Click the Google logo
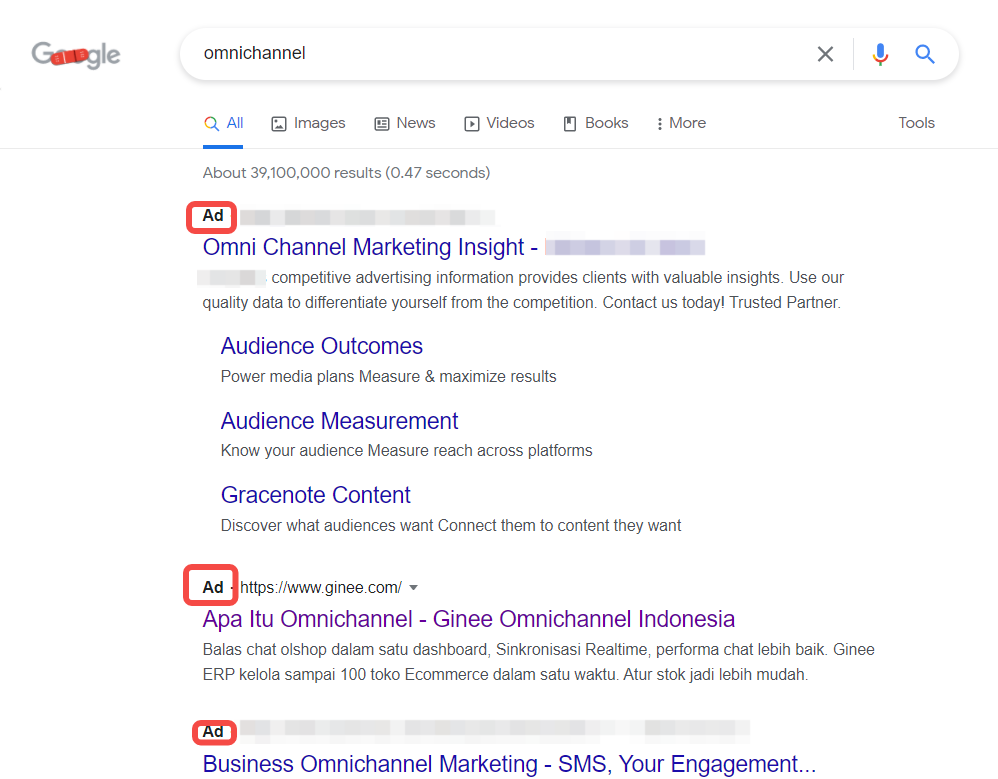Screen dimensions: 998x779 coord(76,55)
